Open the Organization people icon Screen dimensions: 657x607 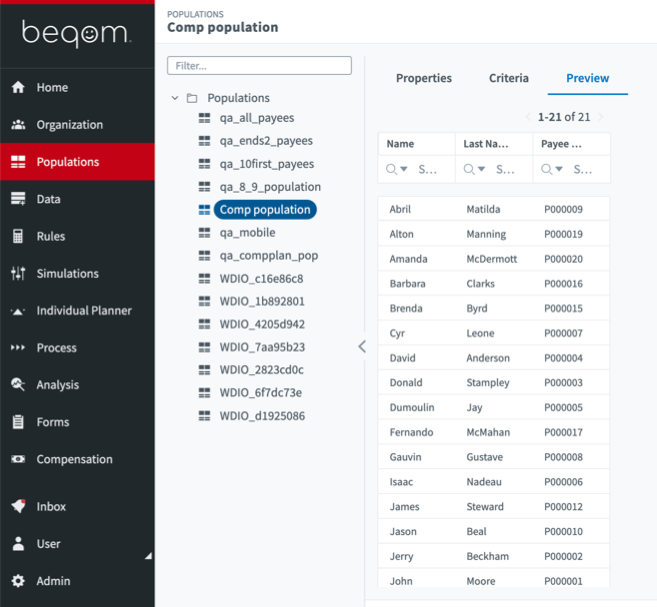(x=18, y=125)
